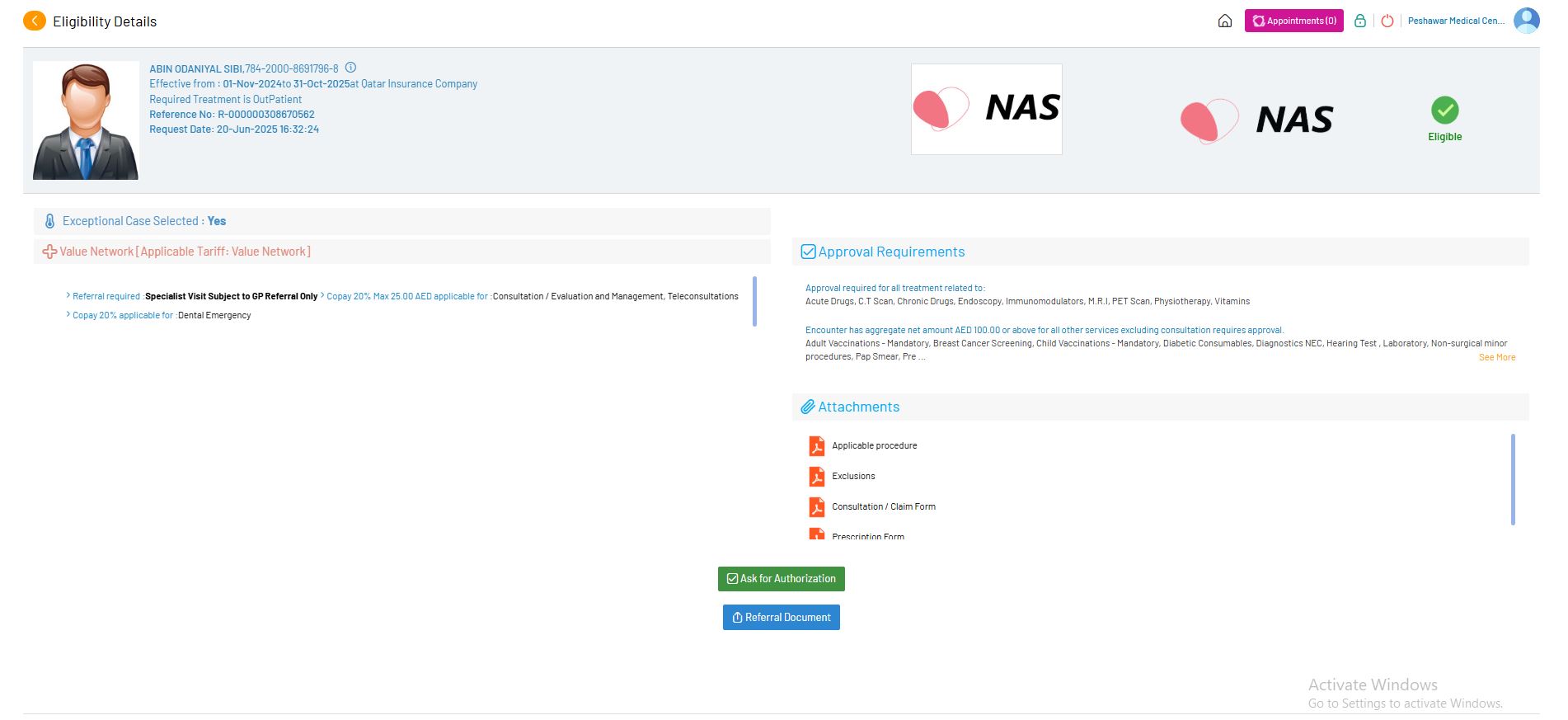This screenshot has height=720, width=1568.
Task: Click the NAS logo in the white box
Action: [987, 109]
